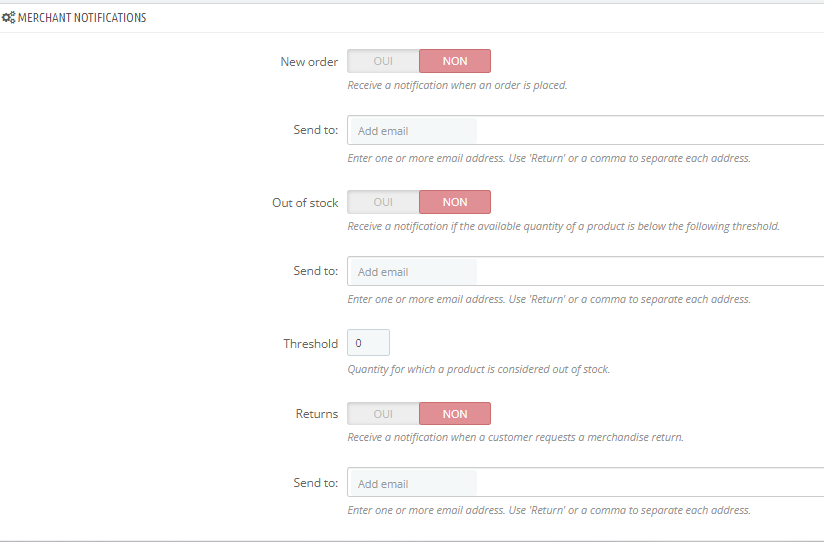824x542 pixels.
Task: Click the New order label
Action: 309,62
